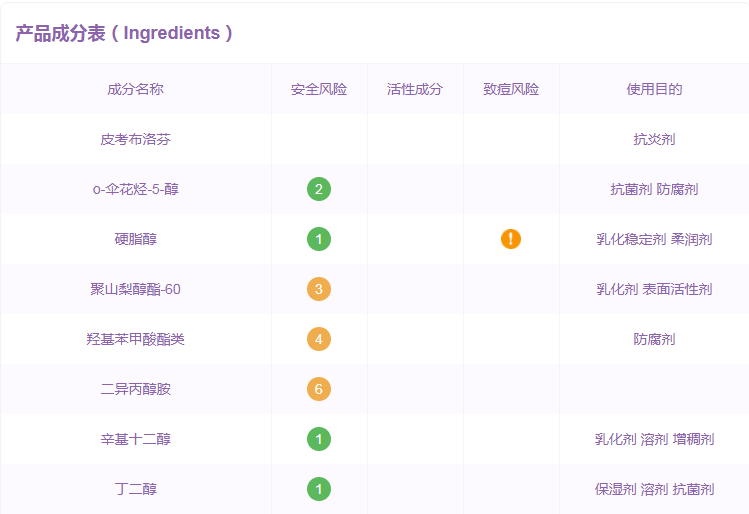The width and height of the screenshot is (749, 514).
Task: Open ingredient link o-伞花烃-5-醇
Action: pyautogui.click(x=136, y=189)
